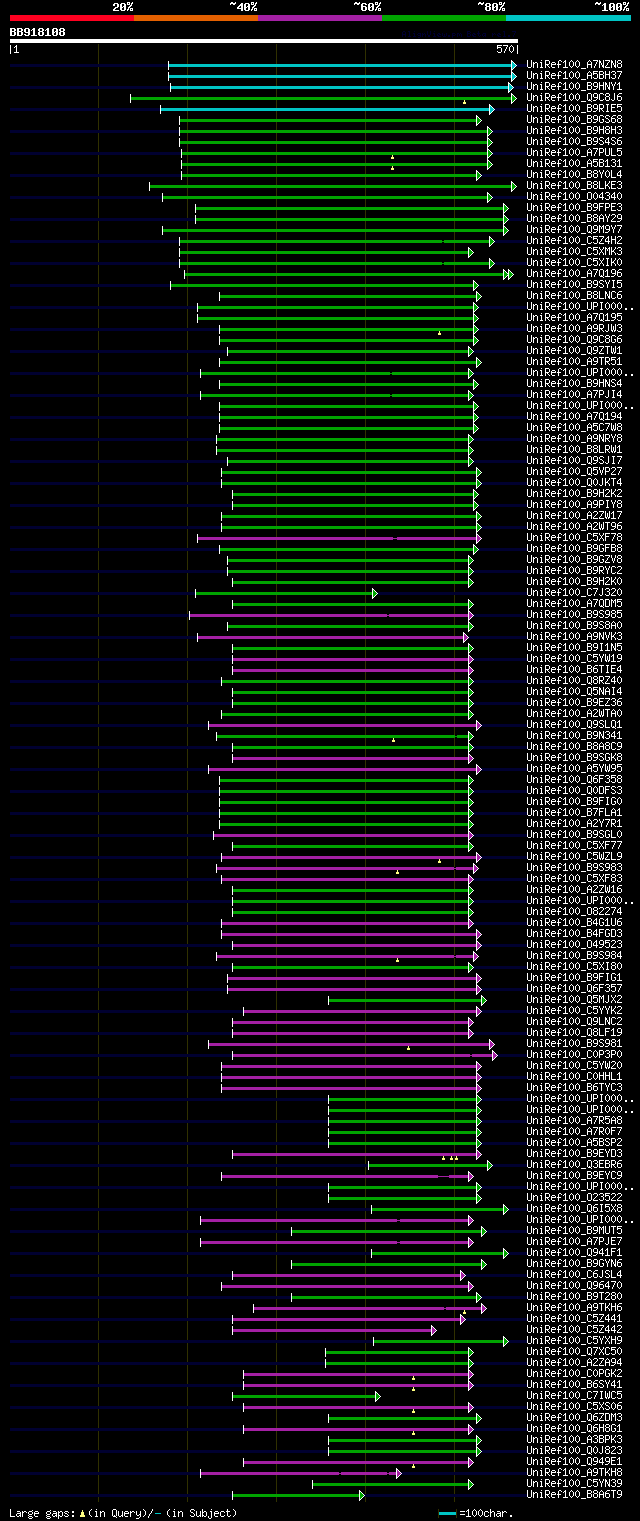Select the UniRef100_A7PUL5 label

572,152
